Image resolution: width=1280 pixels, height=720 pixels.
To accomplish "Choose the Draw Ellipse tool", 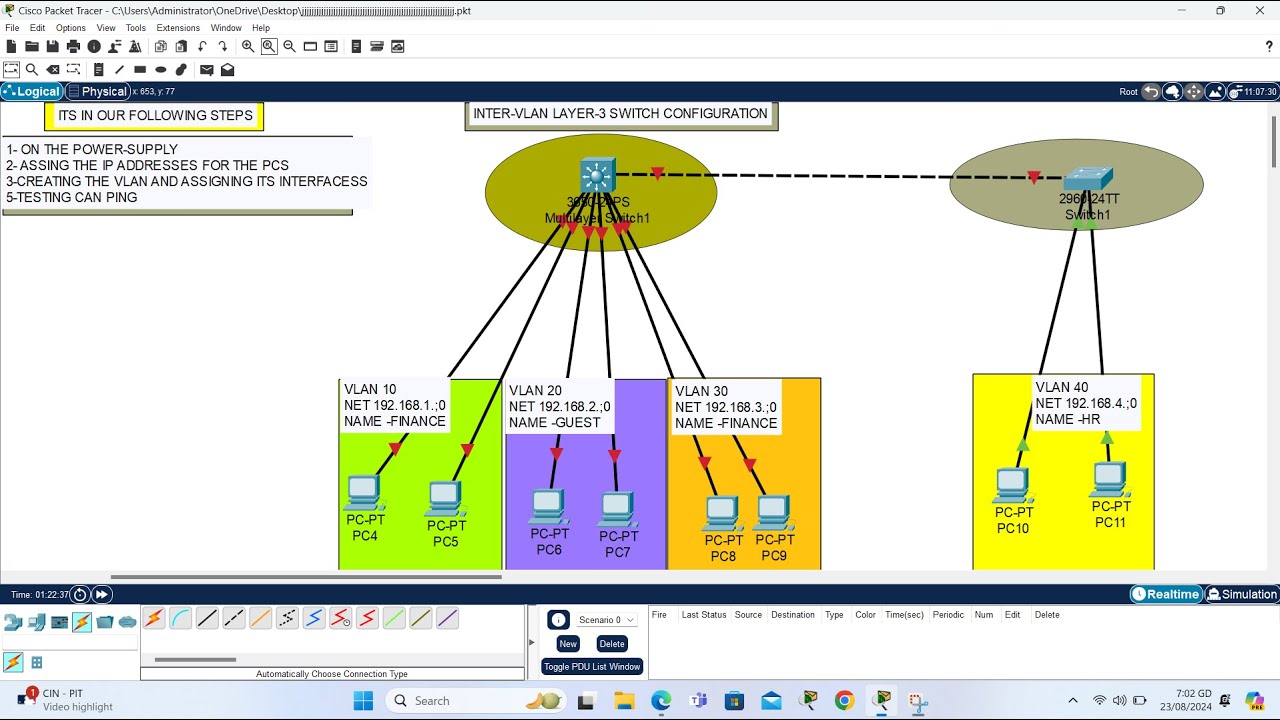I will 160,70.
